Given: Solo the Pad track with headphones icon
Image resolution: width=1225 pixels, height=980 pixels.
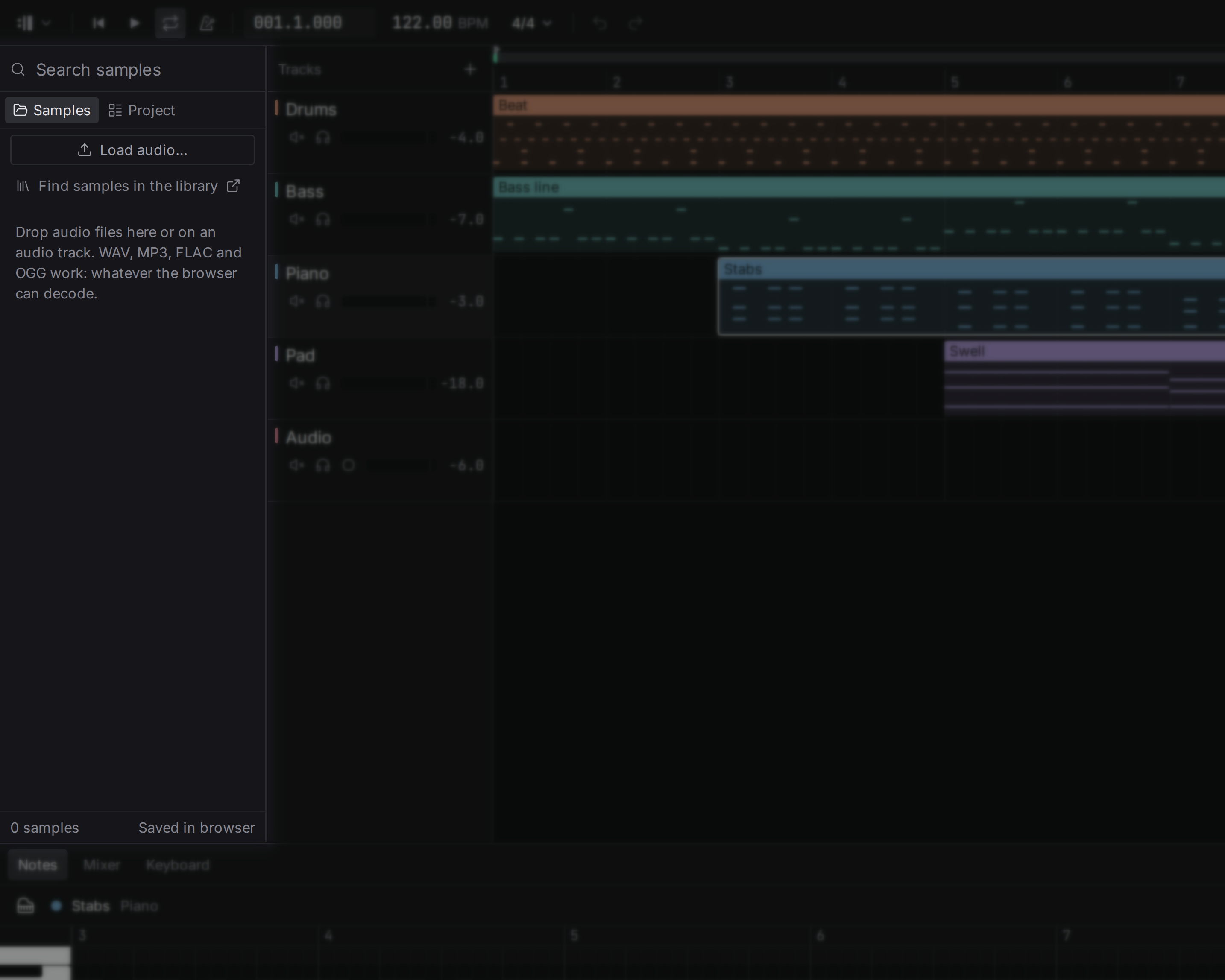Looking at the screenshot, I should 323,383.
